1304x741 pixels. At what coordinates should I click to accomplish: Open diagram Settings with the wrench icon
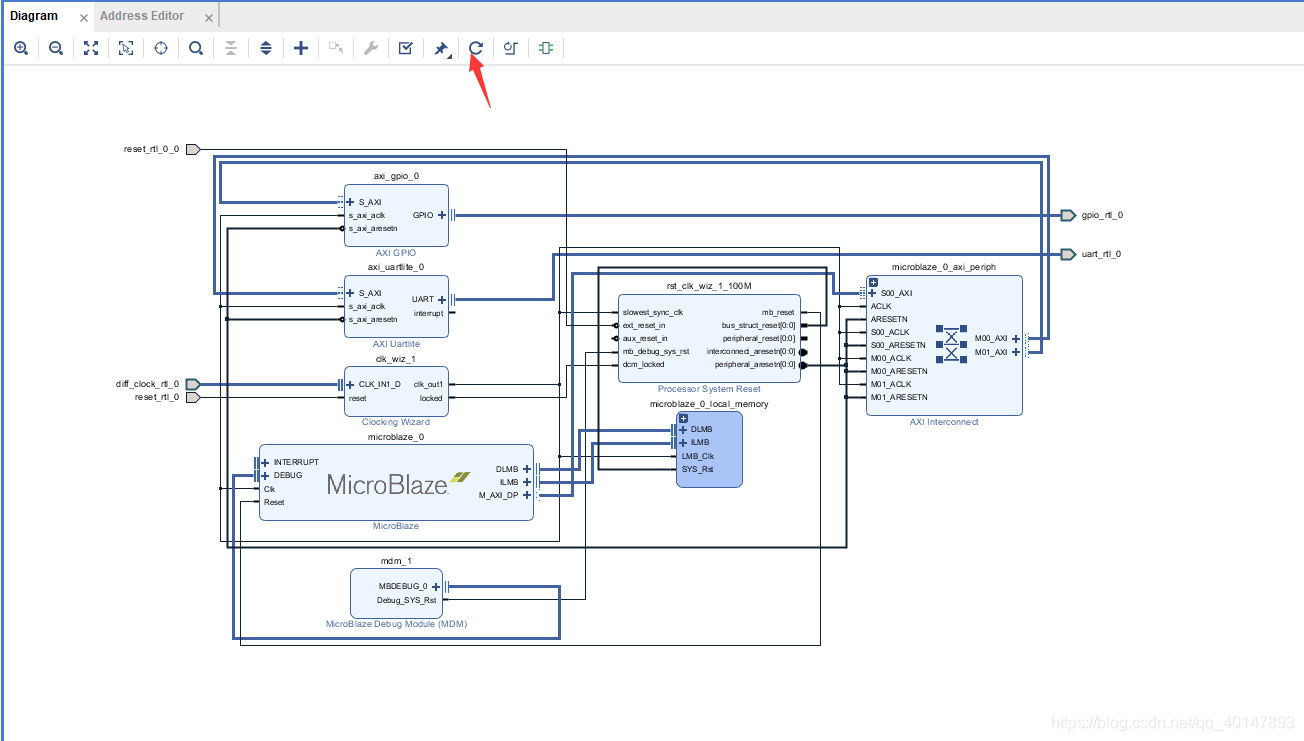371,47
